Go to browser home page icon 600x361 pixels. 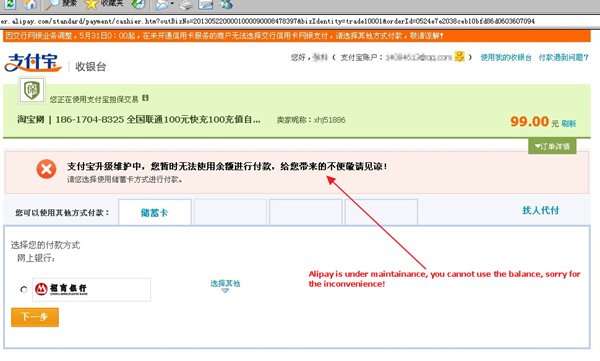[29, 4]
